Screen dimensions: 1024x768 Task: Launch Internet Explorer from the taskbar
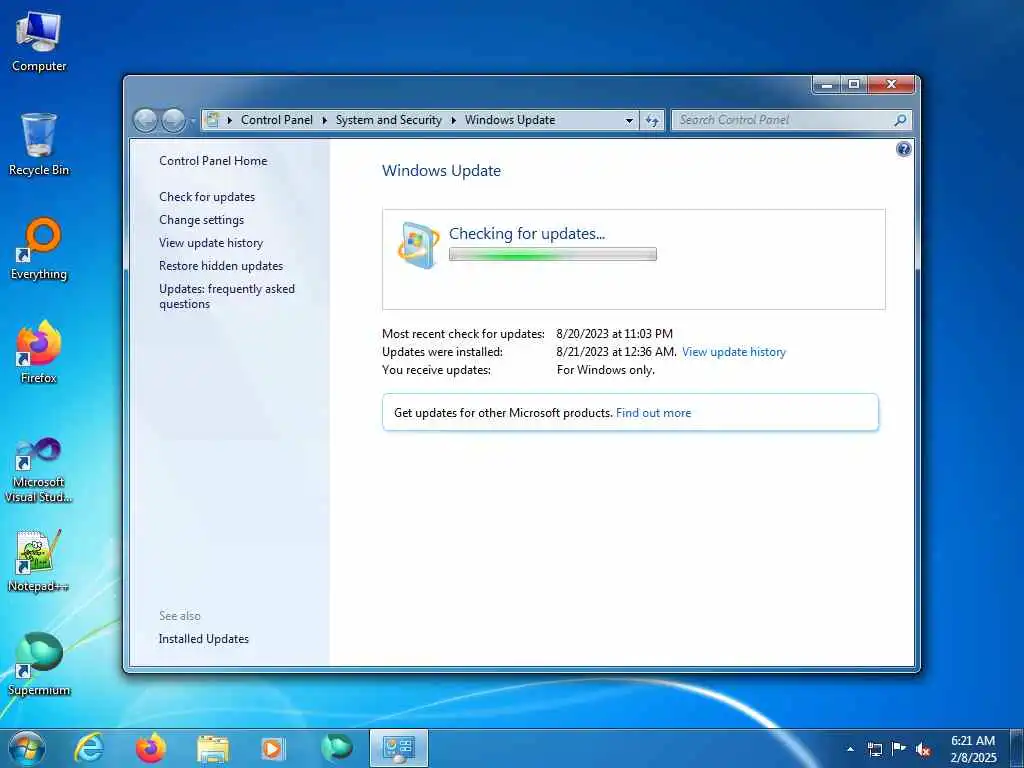(x=89, y=748)
